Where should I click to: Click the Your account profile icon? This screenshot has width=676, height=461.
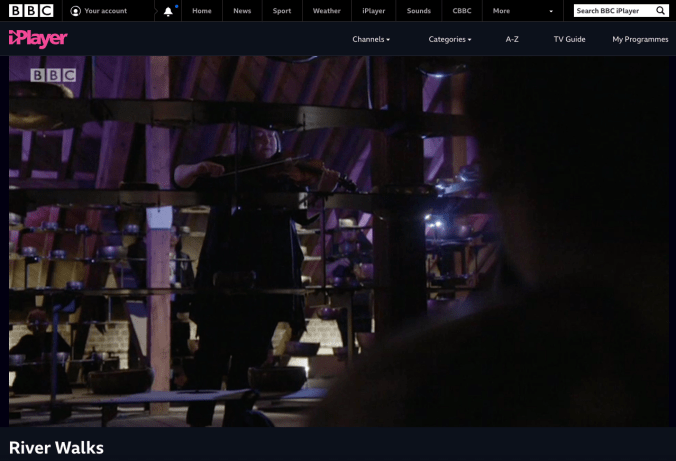(x=75, y=11)
